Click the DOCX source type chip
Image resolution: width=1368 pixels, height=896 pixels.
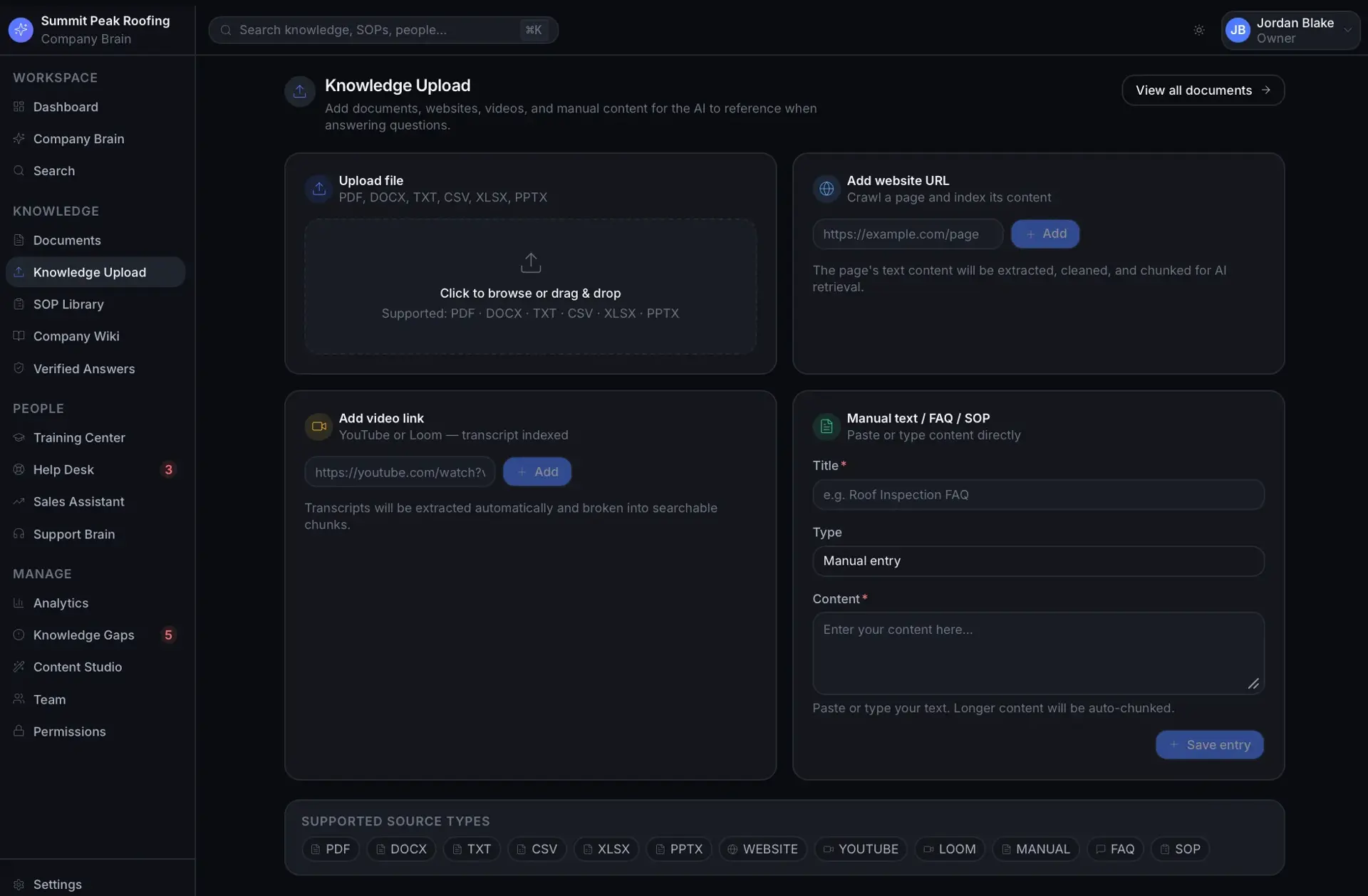tap(401, 849)
